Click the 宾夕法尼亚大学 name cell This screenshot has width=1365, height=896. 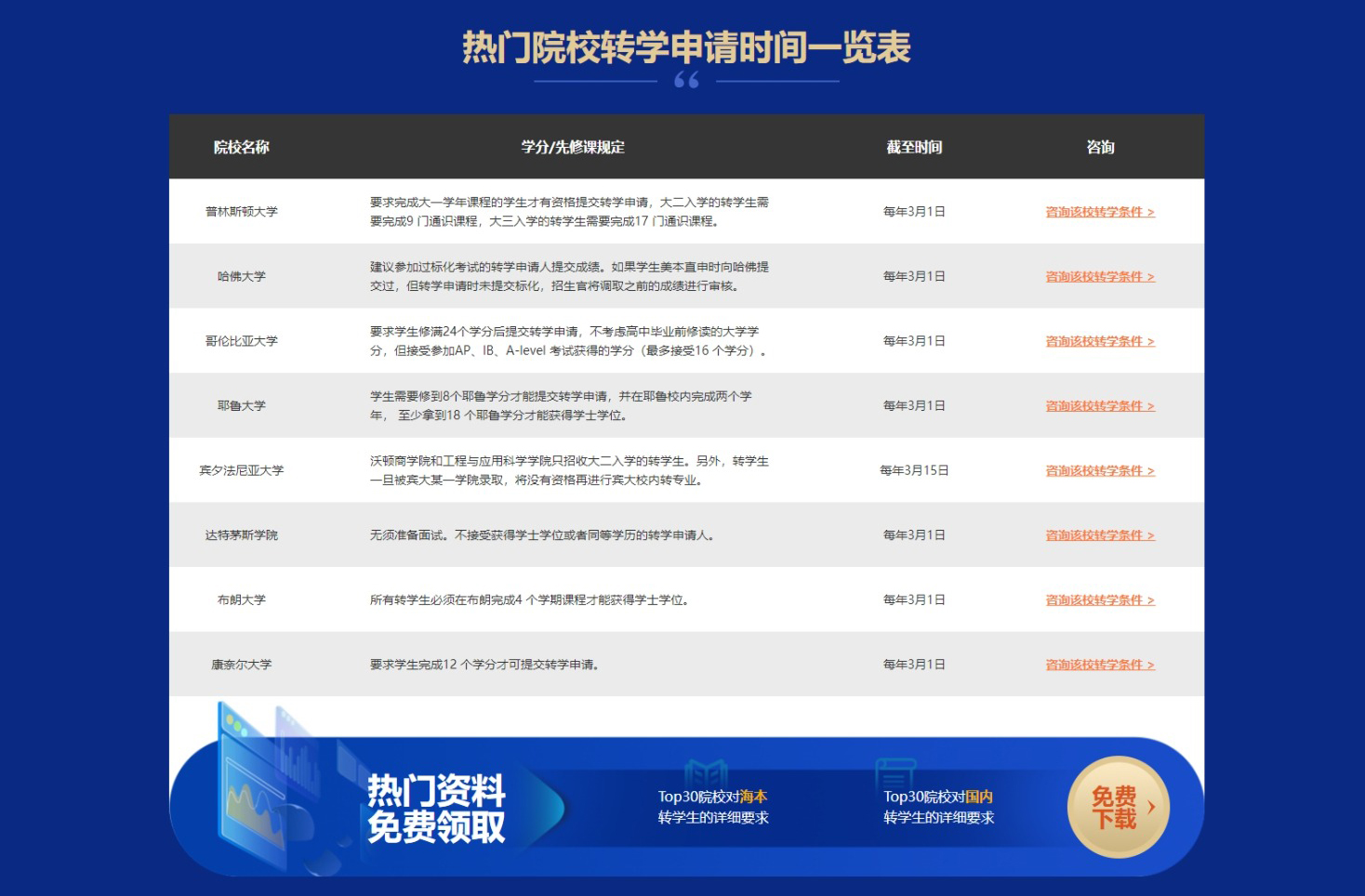tap(242, 470)
